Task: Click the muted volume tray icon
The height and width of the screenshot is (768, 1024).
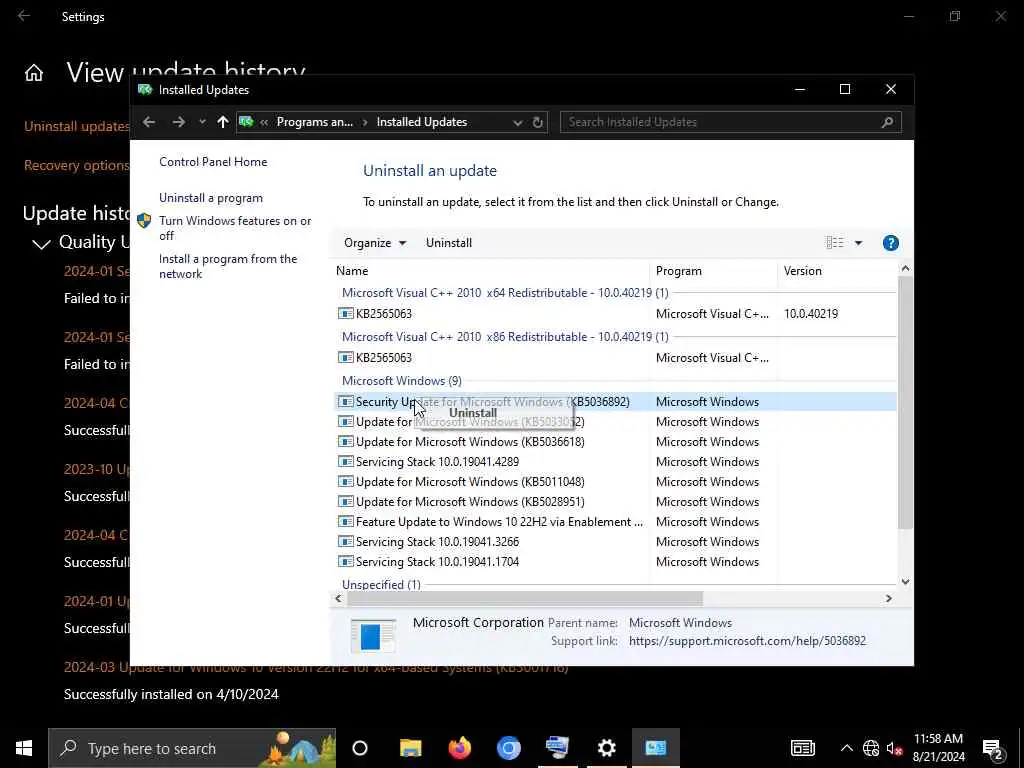Action: [x=894, y=748]
